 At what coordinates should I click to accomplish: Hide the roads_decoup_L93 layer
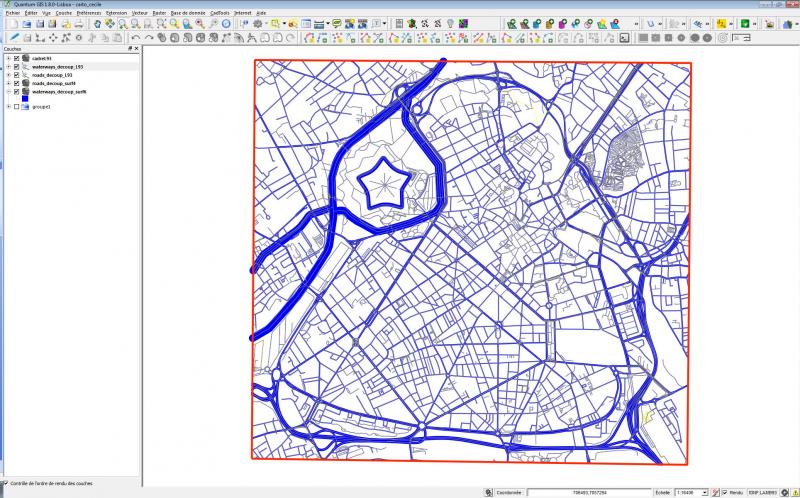coord(17,75)
